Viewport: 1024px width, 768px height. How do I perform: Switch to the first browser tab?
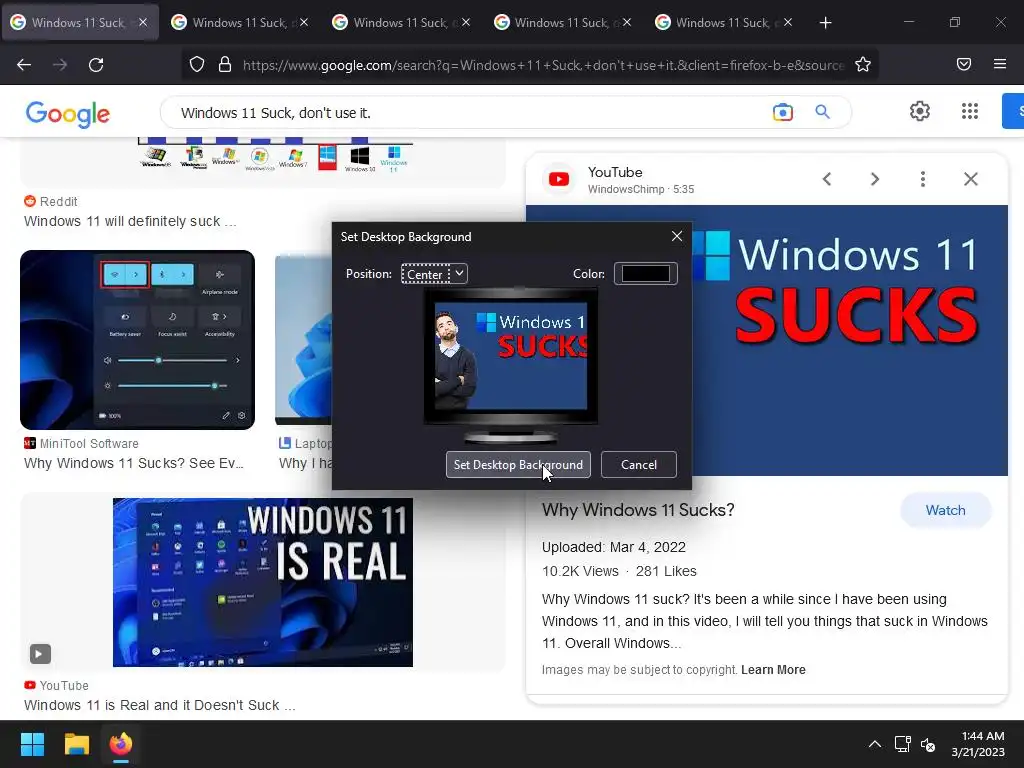click(80, 23)
